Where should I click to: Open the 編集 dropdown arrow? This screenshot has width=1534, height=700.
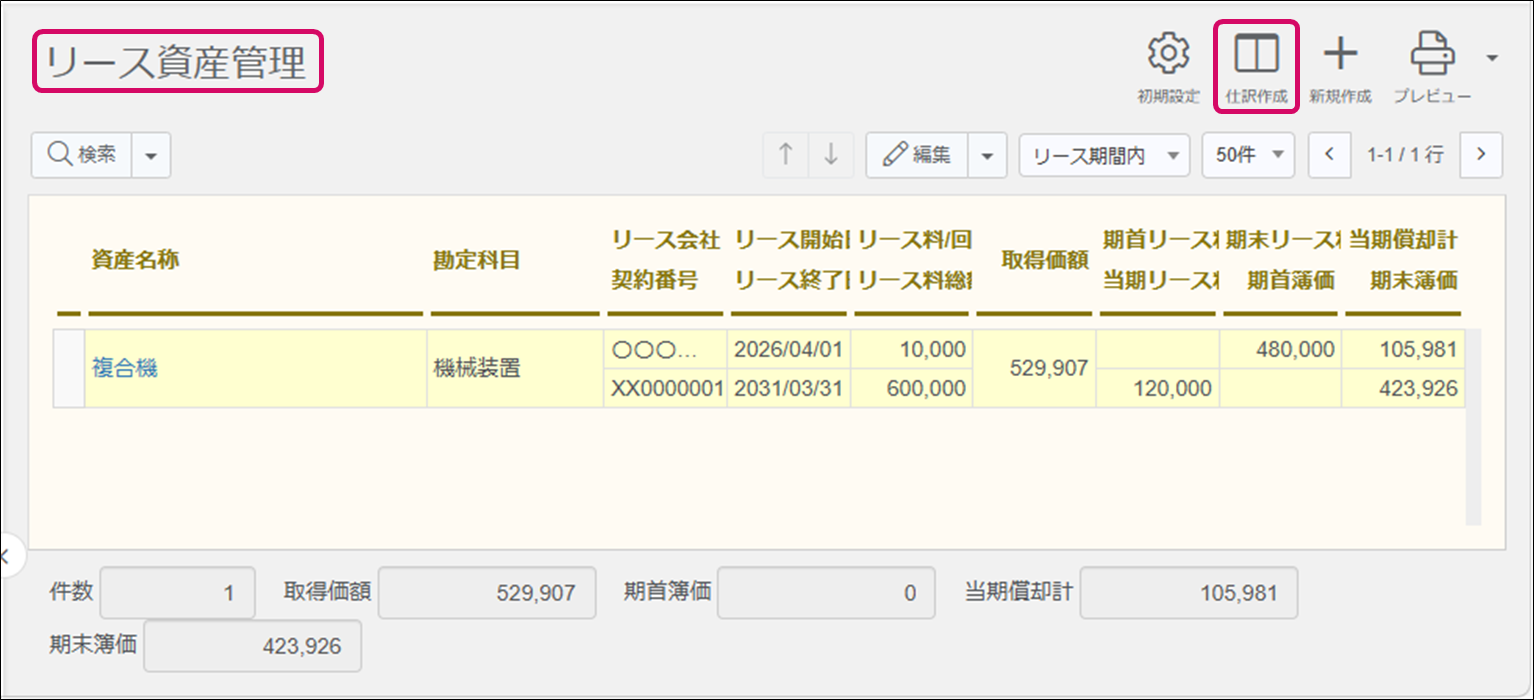pyautogui.click(x=987, y=156)
